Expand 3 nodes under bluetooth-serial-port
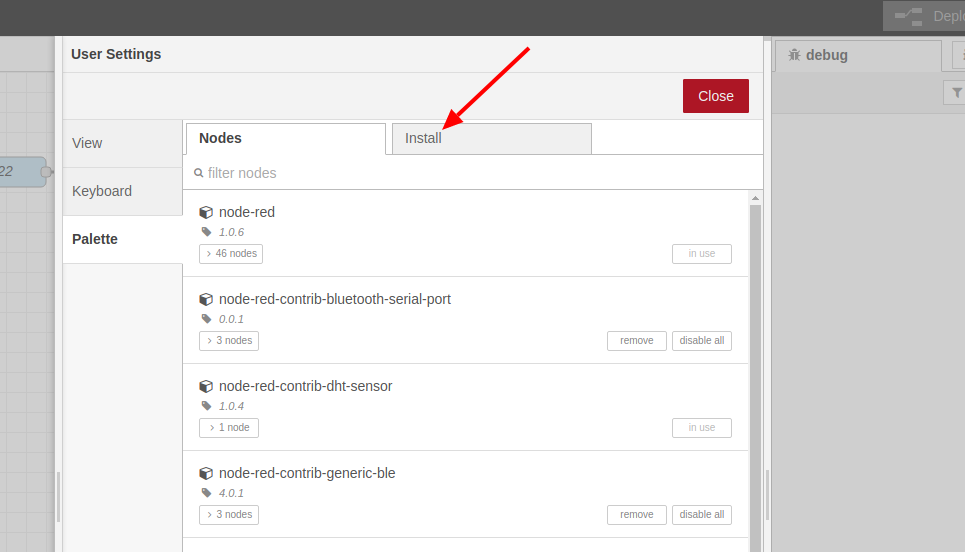This screenshot has width=965, height=552. 229,341
